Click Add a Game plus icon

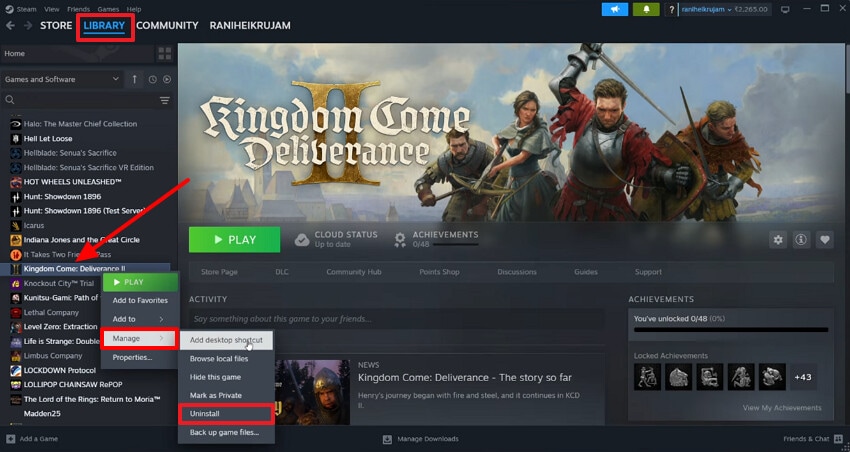click(x=11, y=439)
